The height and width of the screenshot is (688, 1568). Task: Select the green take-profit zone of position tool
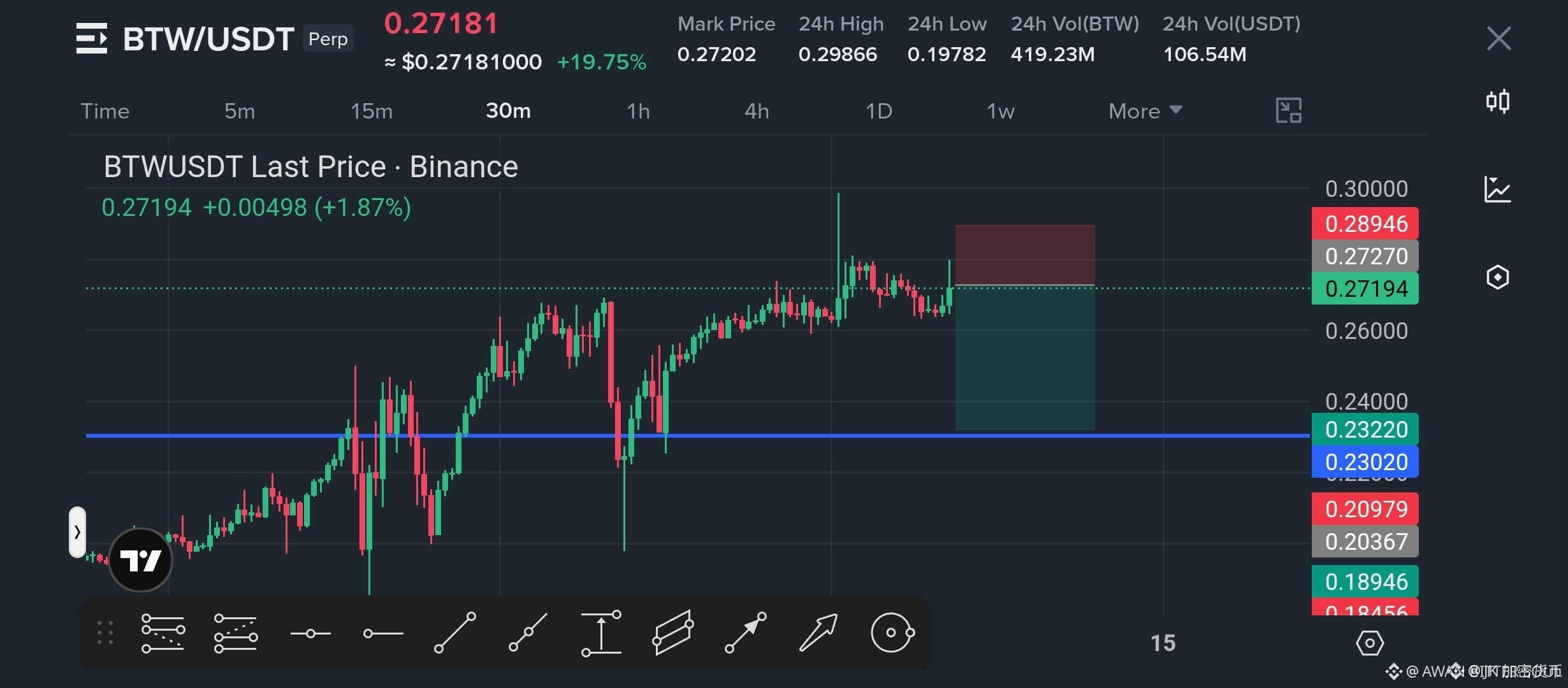pyautogui.click(x=1025, y=357)
